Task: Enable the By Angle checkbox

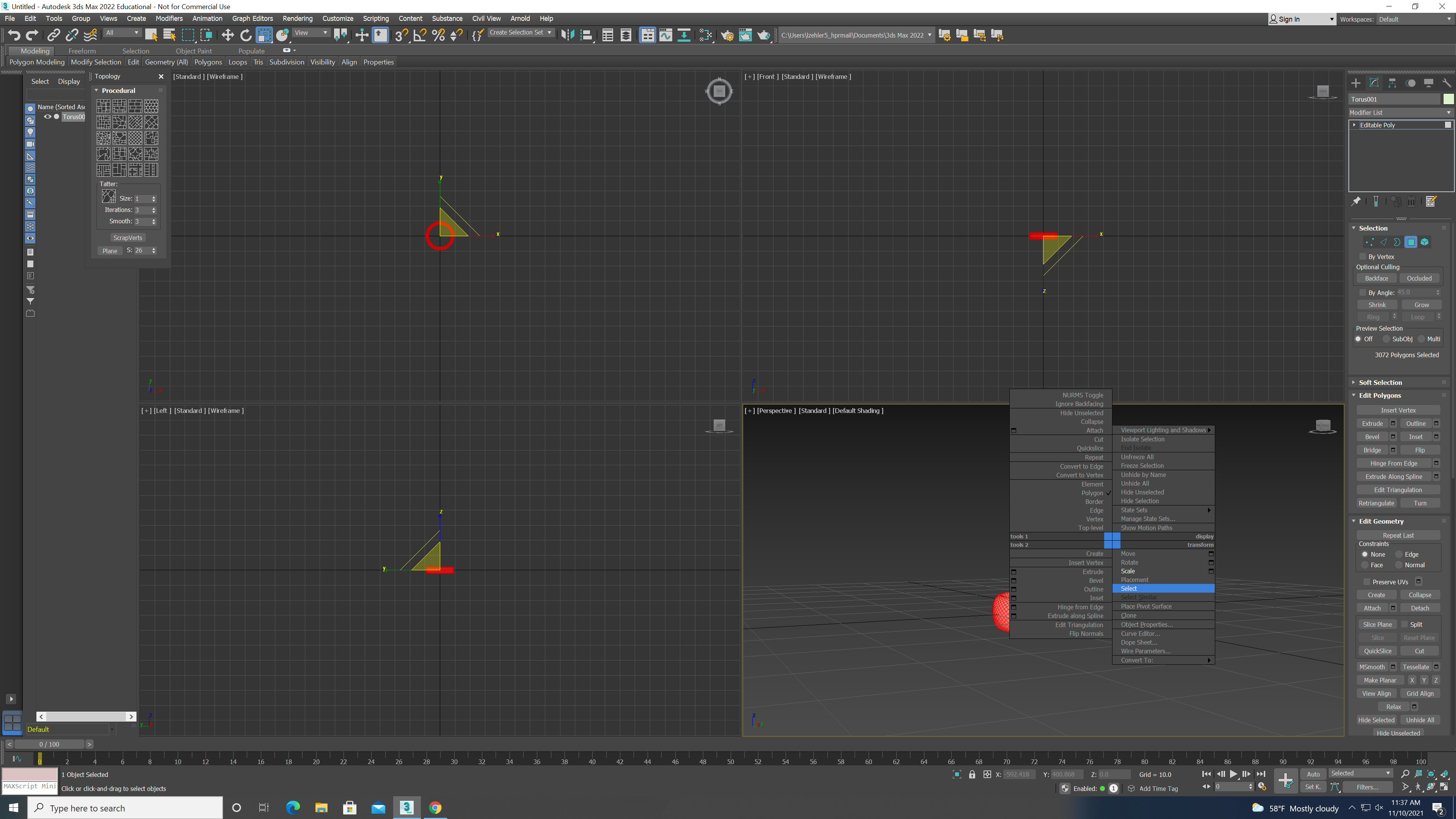Action: tap(1363, 292)
